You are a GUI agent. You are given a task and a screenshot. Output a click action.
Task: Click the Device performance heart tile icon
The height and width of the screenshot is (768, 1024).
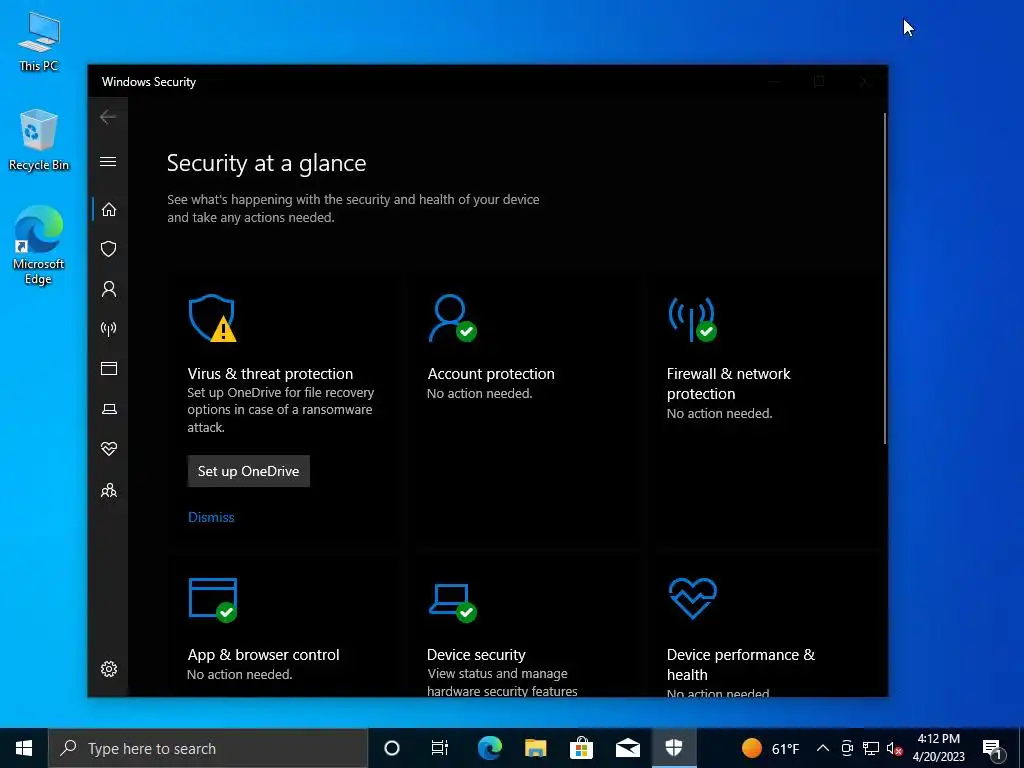tap(692, 598)
